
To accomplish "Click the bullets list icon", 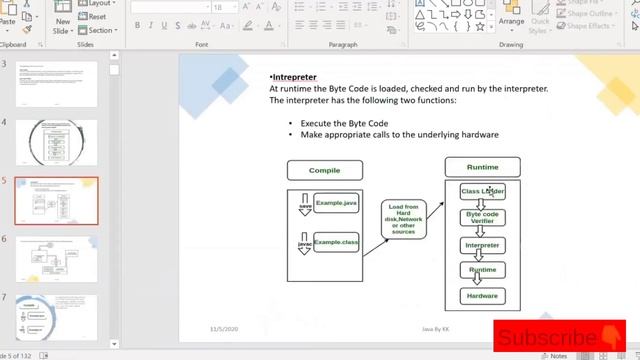I will (299, 6).
